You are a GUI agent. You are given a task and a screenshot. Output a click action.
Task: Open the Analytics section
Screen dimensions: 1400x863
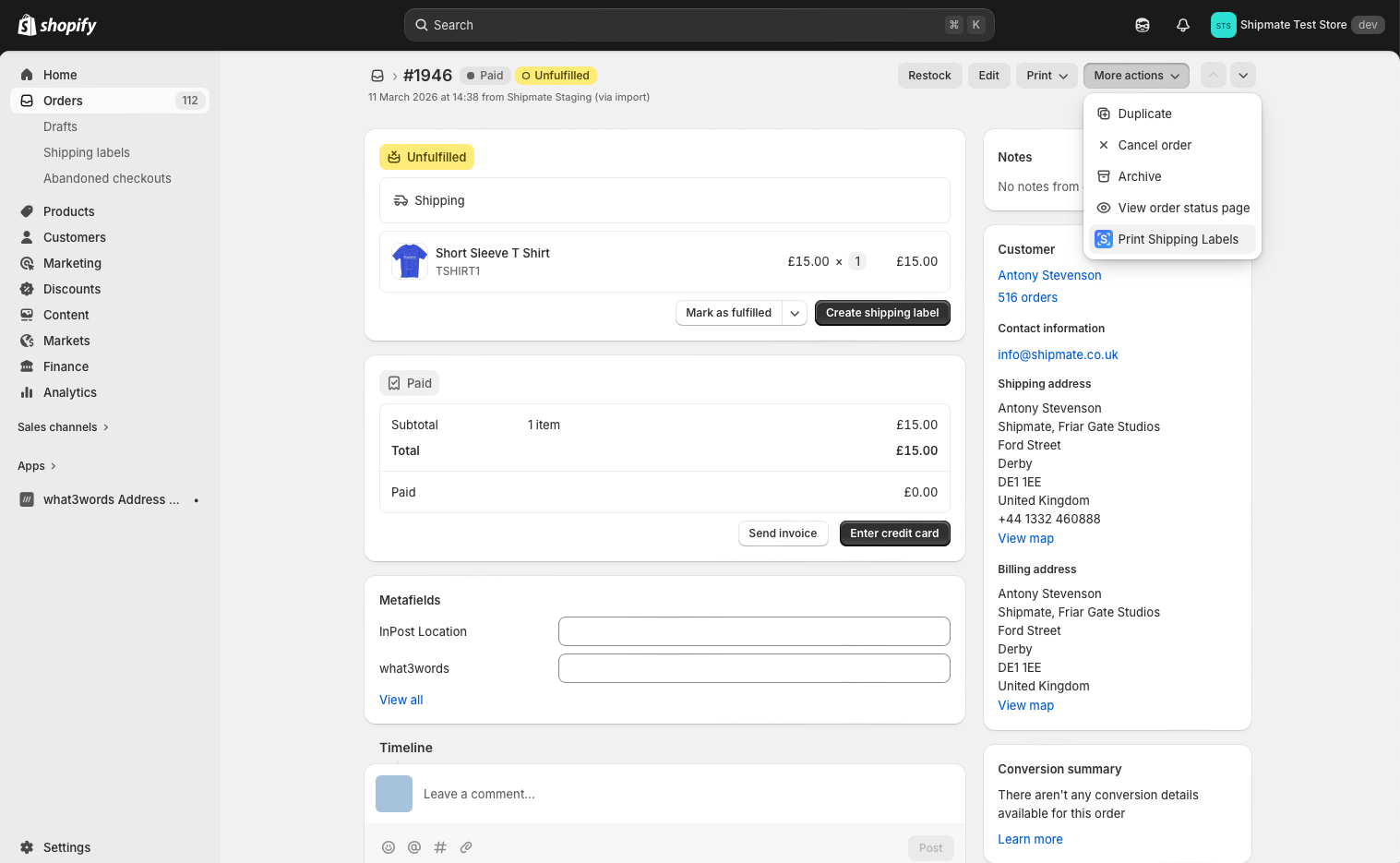click(x=69, y=392)
